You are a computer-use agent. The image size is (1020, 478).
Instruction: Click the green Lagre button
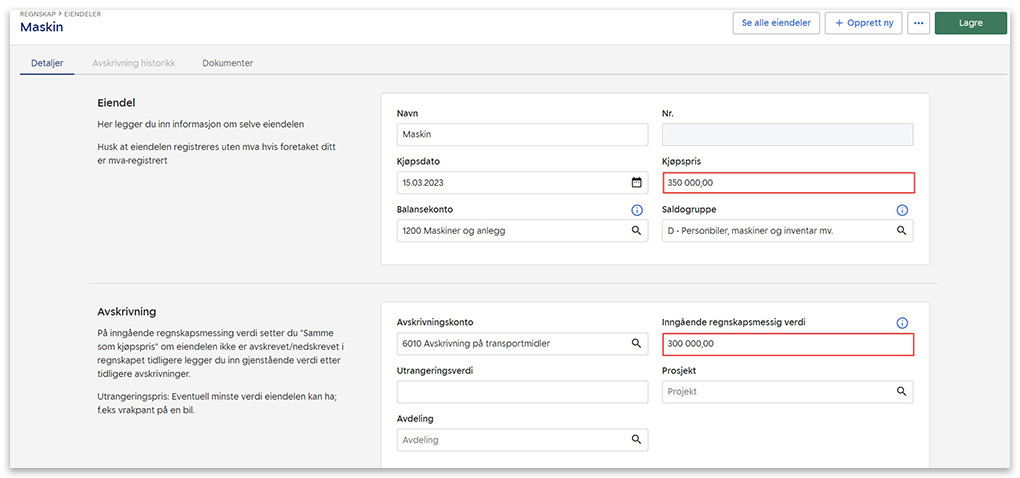point(970,23)
